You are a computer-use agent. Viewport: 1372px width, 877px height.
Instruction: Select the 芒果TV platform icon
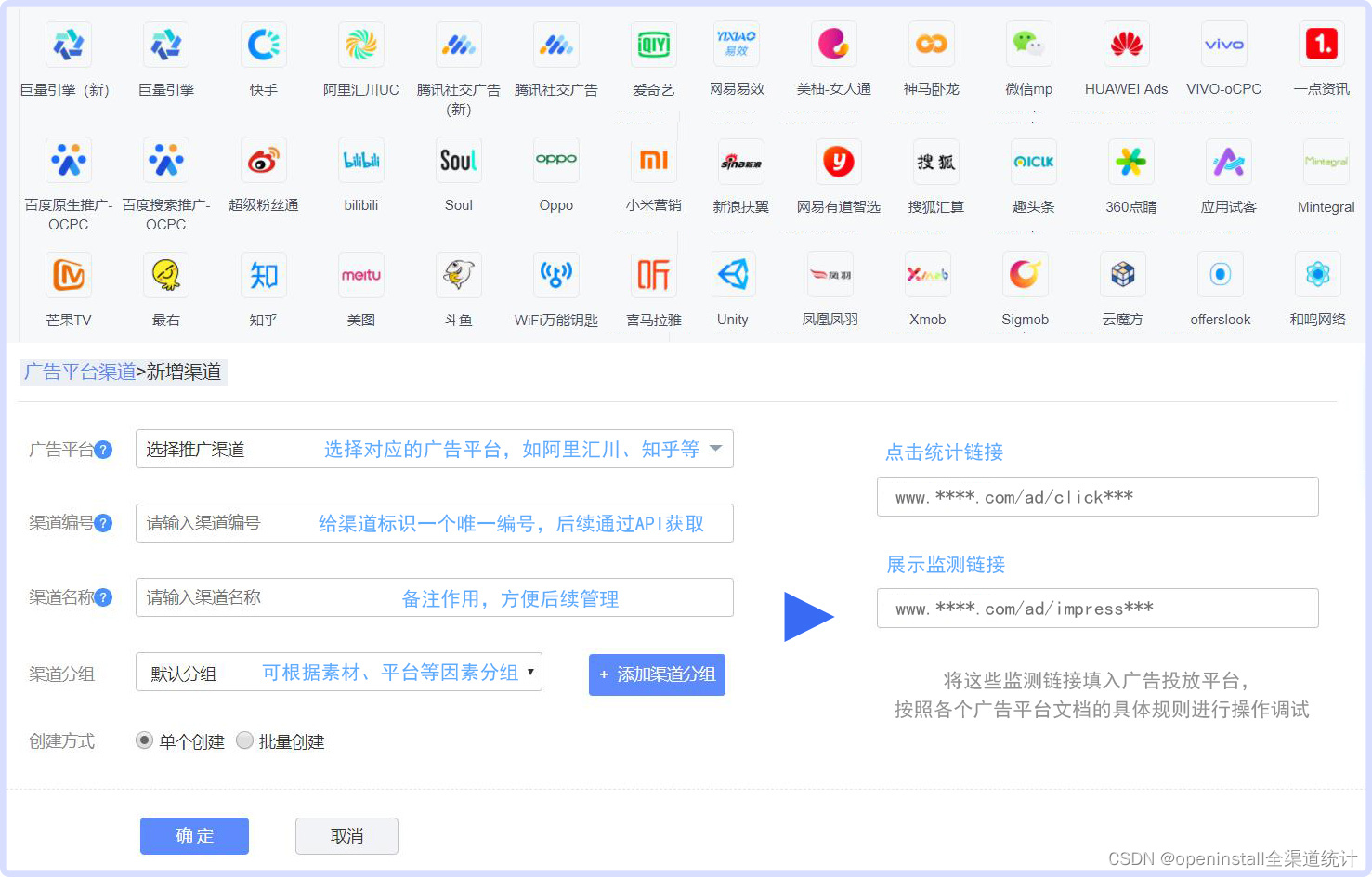pos(69,275)
